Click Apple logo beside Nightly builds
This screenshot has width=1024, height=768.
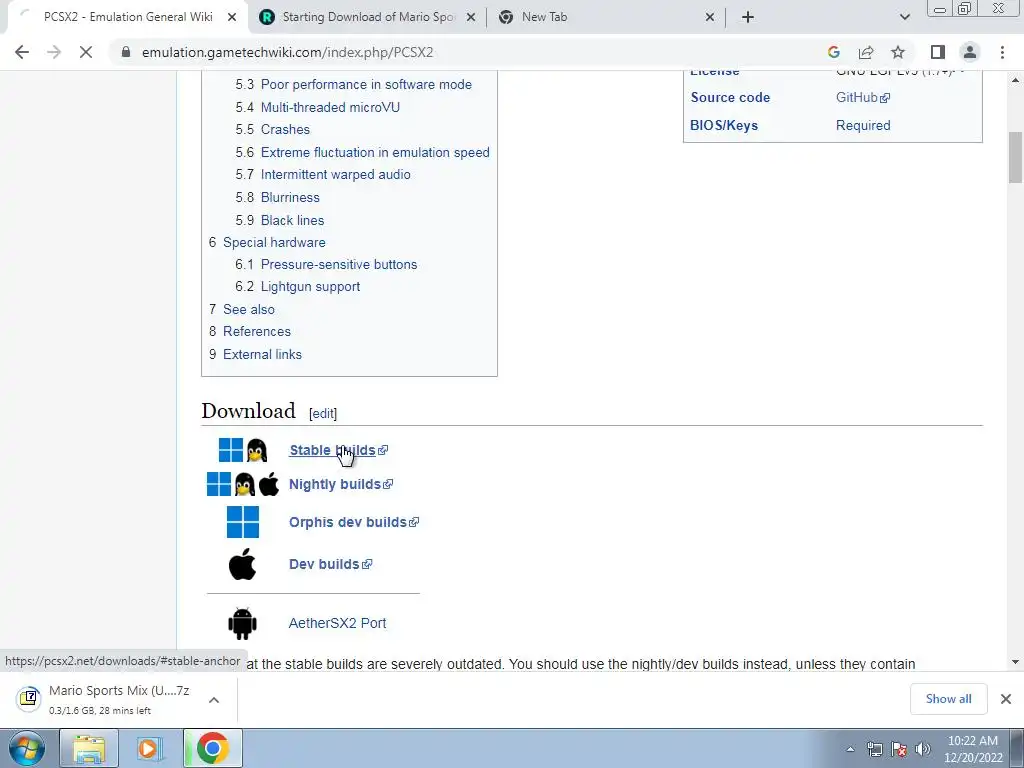click(268, 484)
